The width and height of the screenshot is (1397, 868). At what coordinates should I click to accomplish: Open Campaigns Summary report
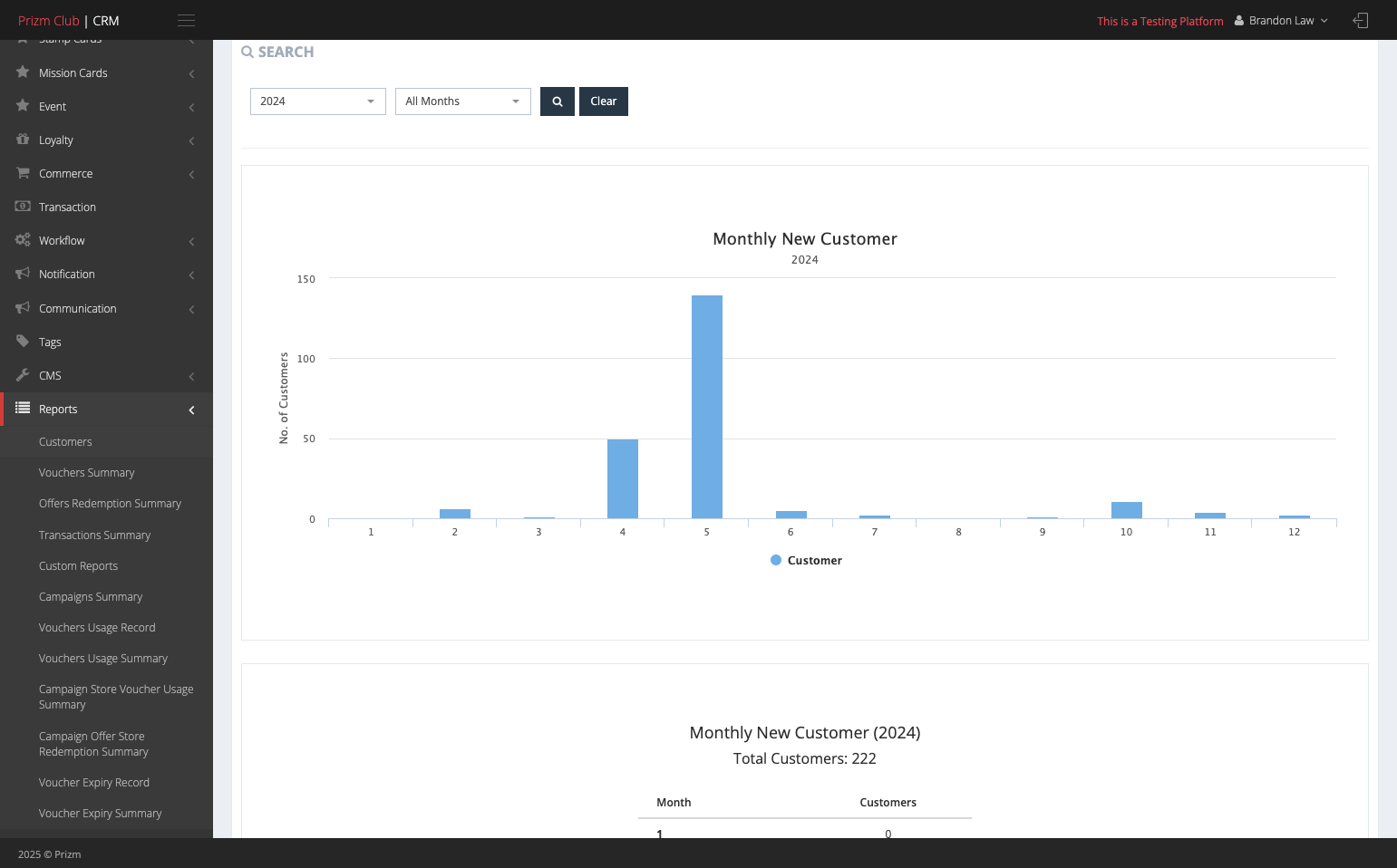(x=91, y=597)
